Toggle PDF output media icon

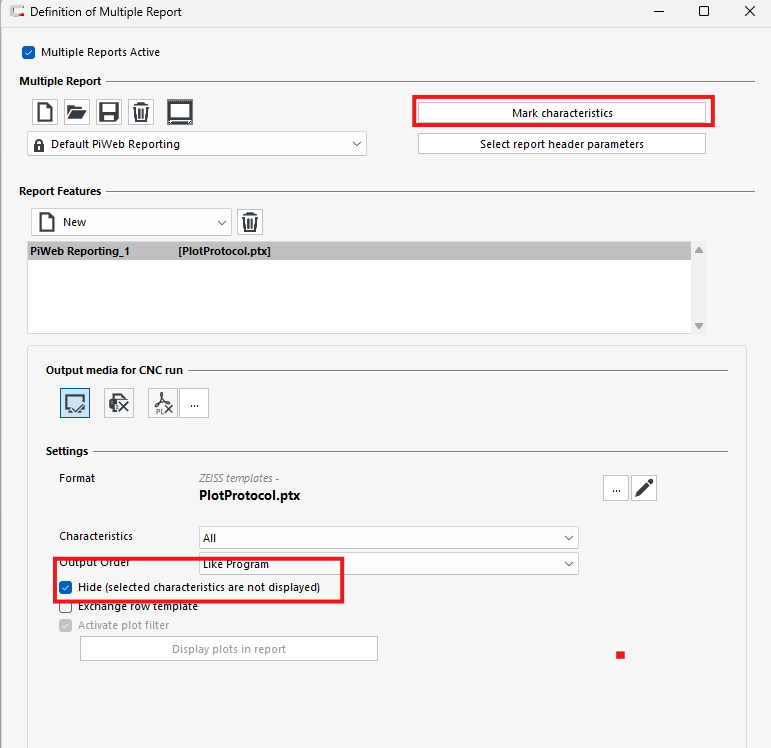coord(163,403)
